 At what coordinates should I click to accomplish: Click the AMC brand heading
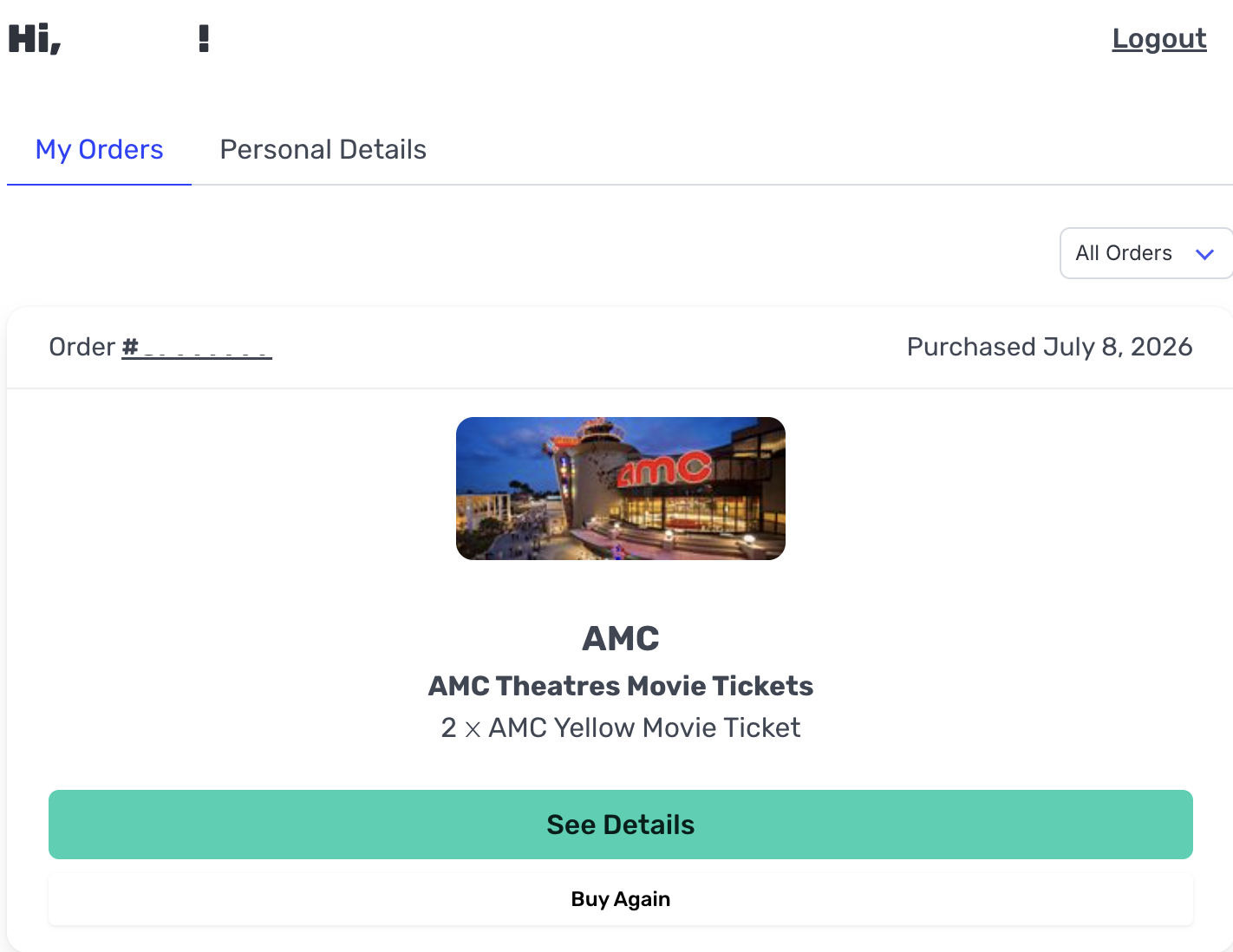(621, 639)
